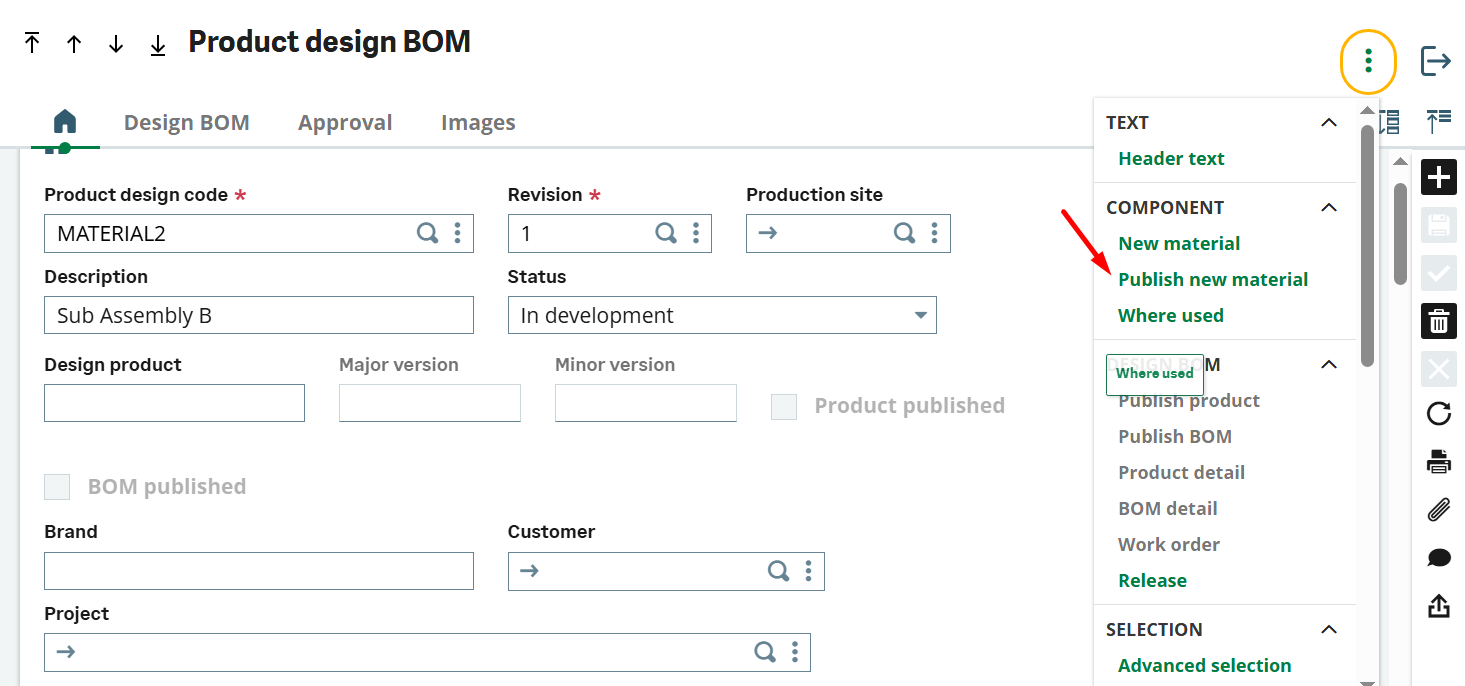Select Work order menu entry
Viewport: 1465px width, 686px height.
1169,545
